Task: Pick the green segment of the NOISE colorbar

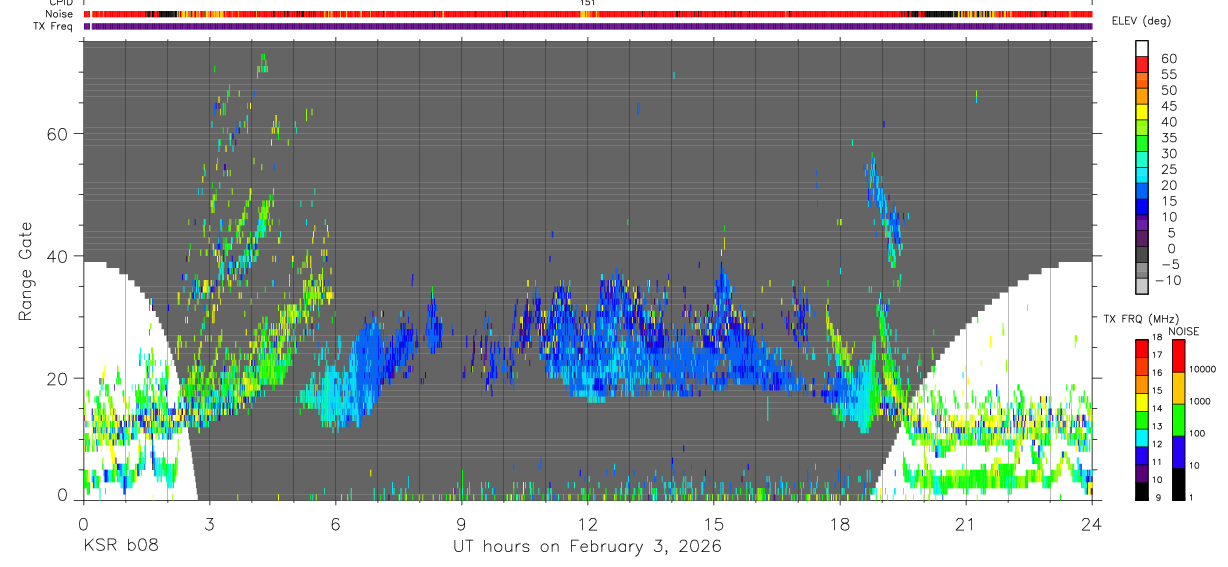Action: pyautogui.click(x=1178, y=420)
